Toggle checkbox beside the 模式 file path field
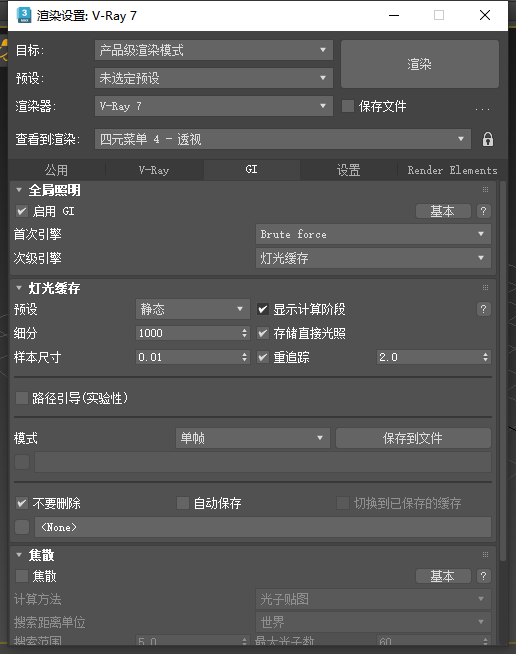The image size is (516, 654). (22, 462)
